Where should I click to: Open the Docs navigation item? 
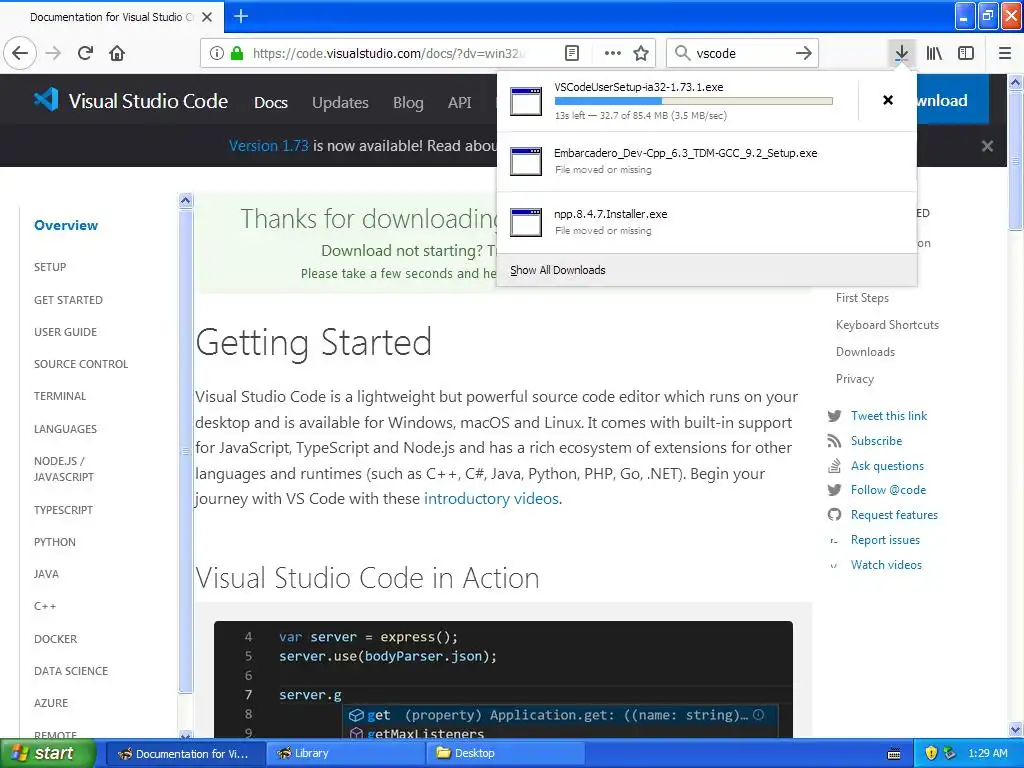[x=271, y=103]
